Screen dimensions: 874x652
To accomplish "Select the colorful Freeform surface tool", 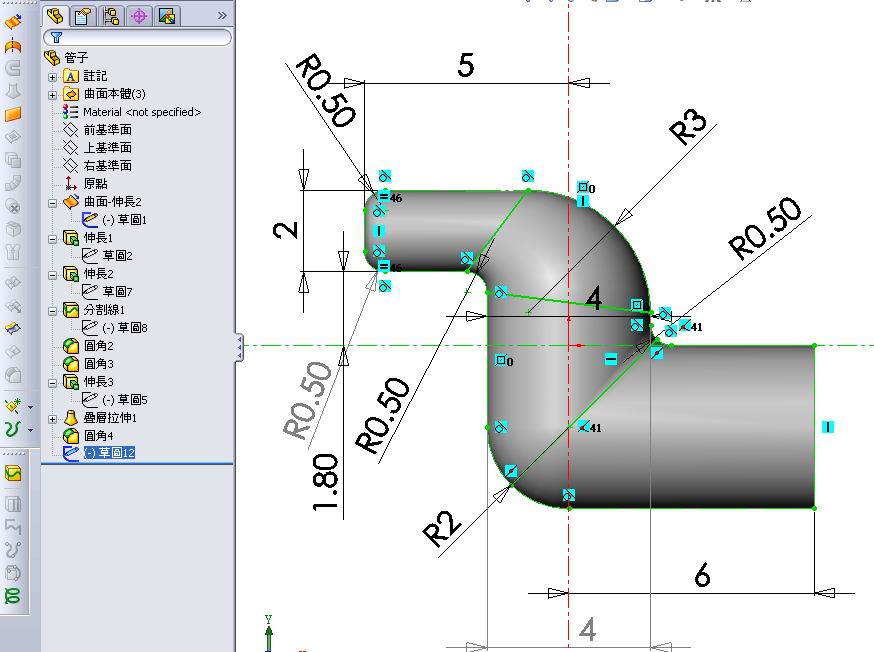I will click(x=13, y=329).
